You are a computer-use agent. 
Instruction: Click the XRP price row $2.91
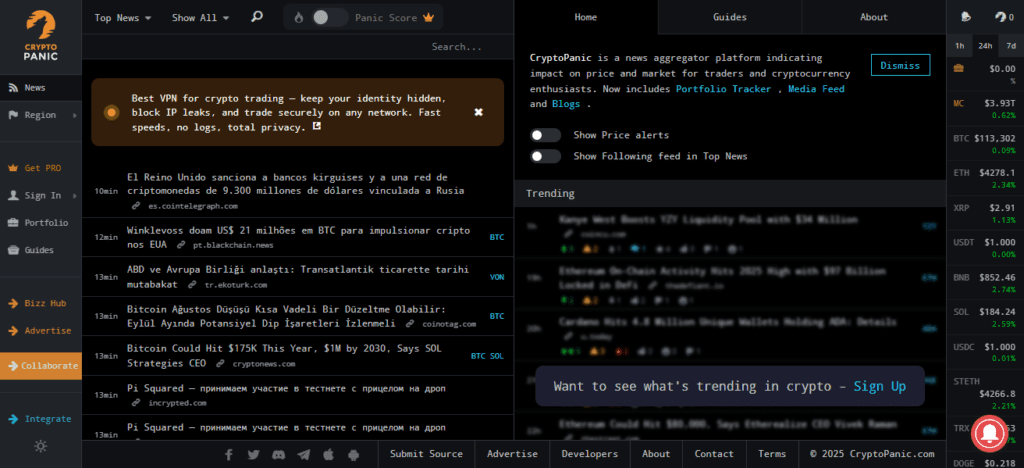coord(985,213)
